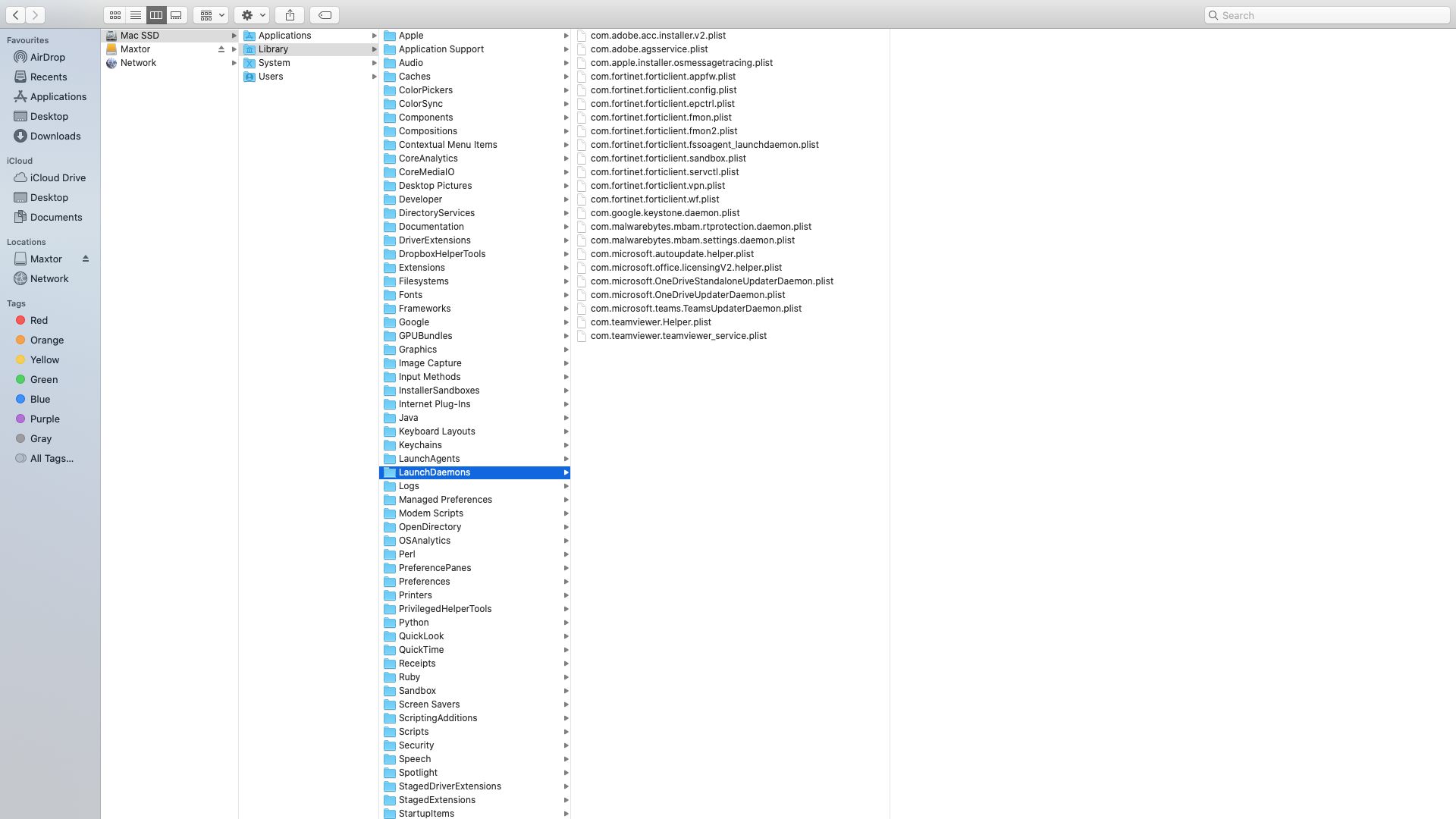Click All Tags… in sidebar

(52, 458)
